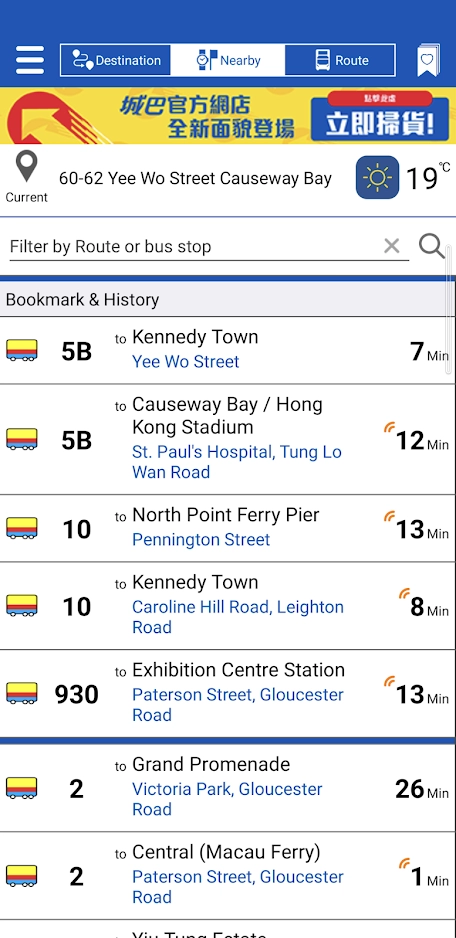This screenshot has height=938, width=456.
Task: Open route 2 to Central (Macau Ferry)
Action: pyautogui.click(x=228, y=876)
